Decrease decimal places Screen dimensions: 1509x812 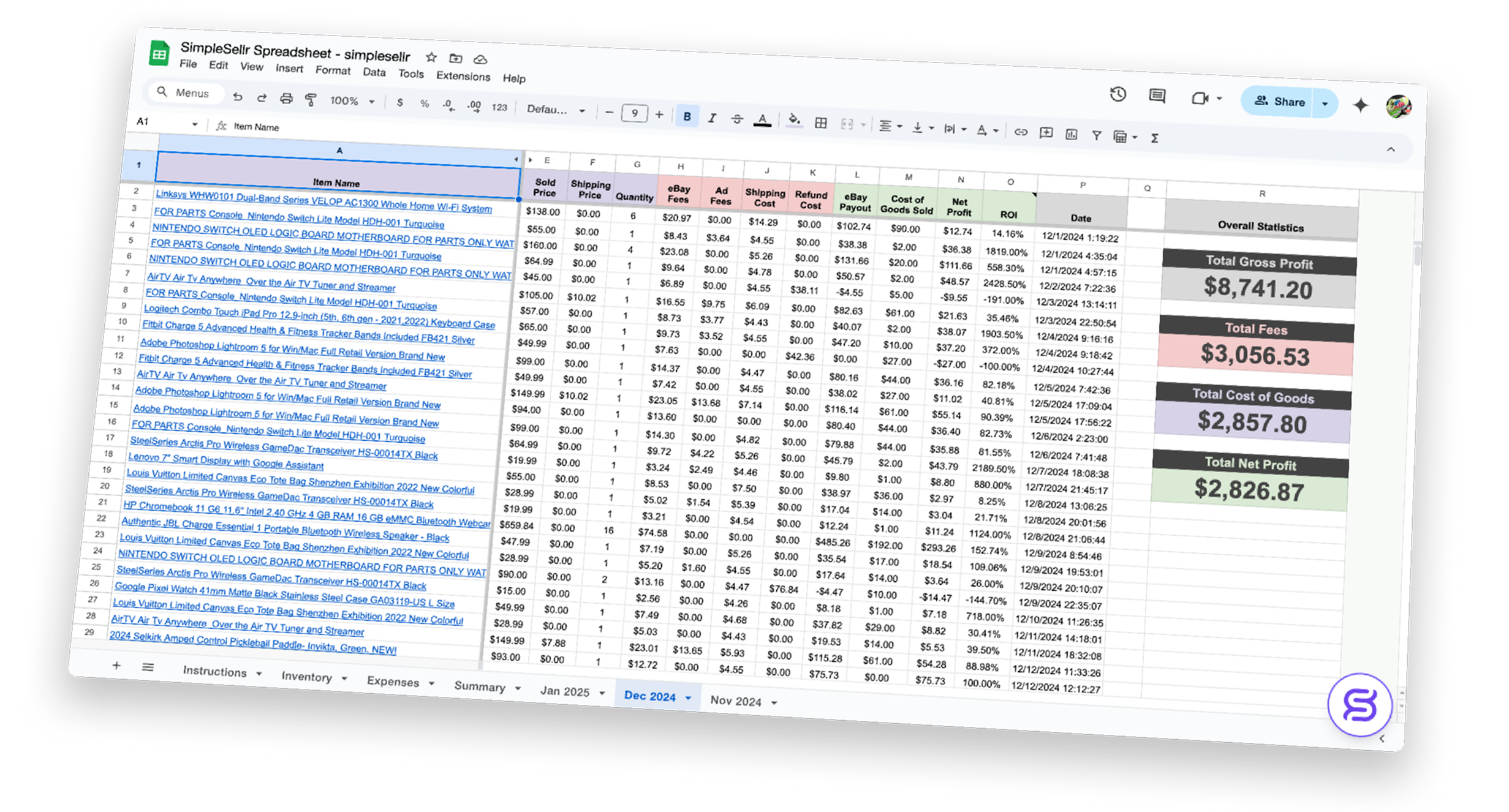tap(448, 105)
